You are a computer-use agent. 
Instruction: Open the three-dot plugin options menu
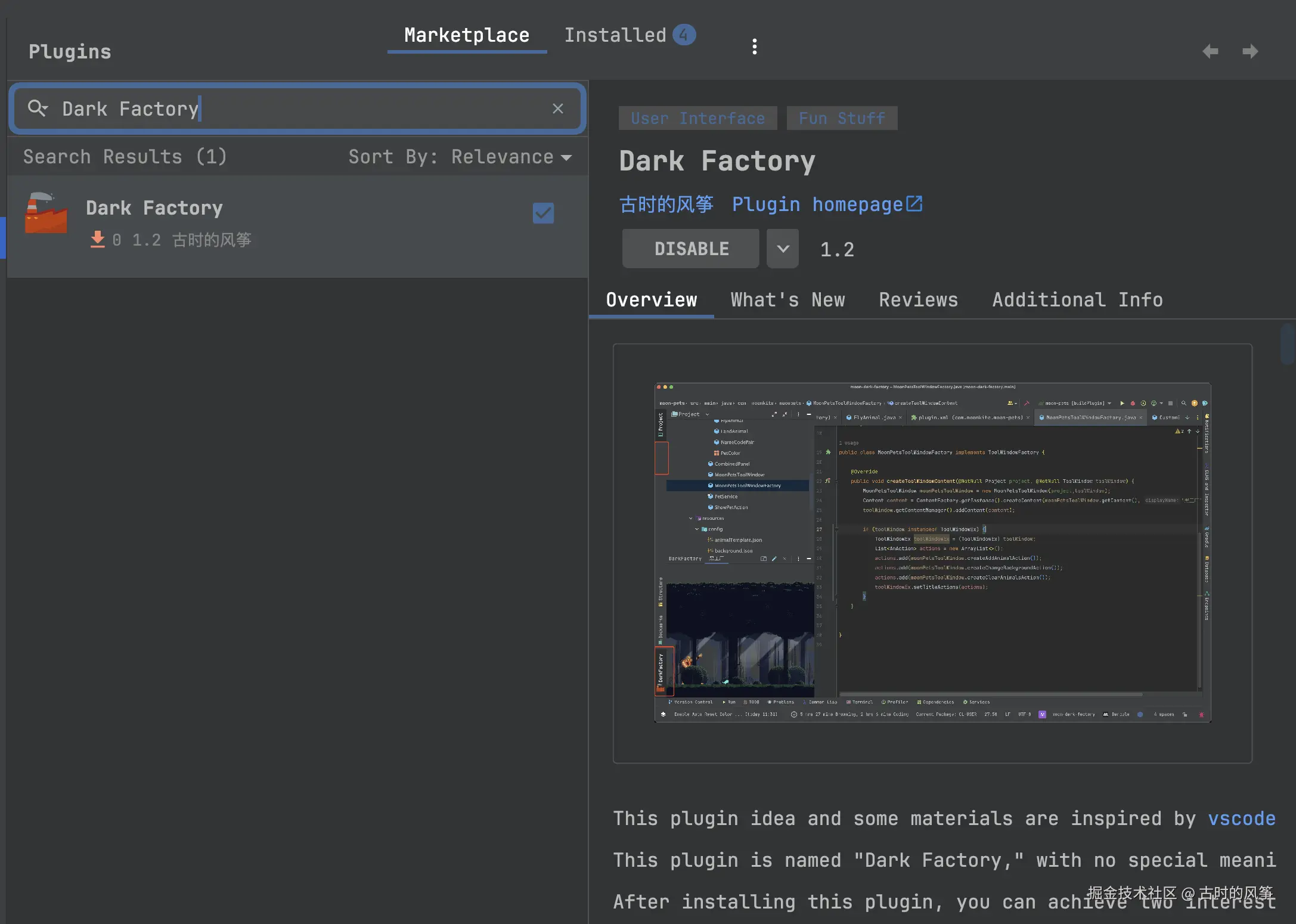(754, 46)
